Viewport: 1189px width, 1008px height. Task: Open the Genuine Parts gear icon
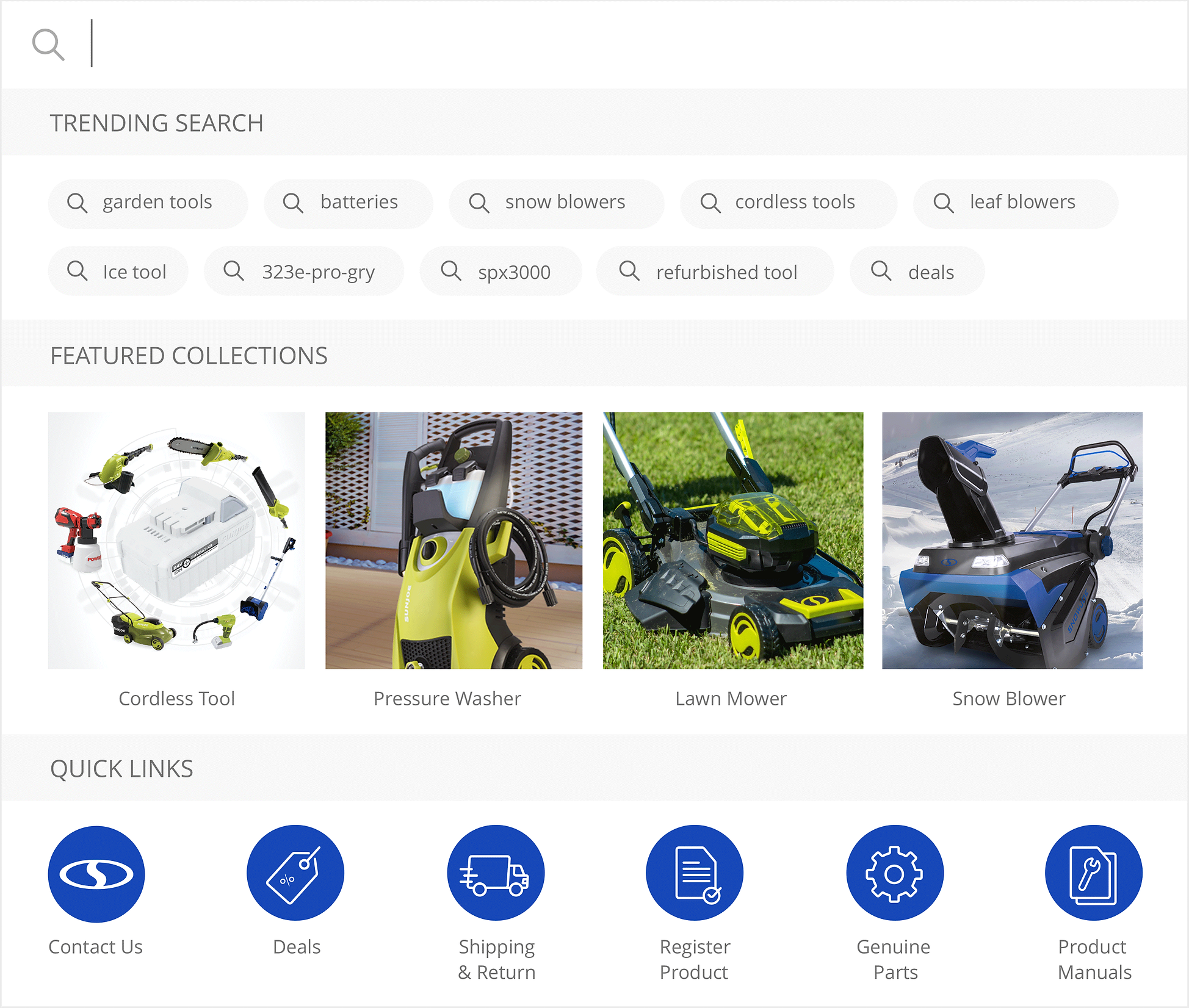tap(895, 874)
